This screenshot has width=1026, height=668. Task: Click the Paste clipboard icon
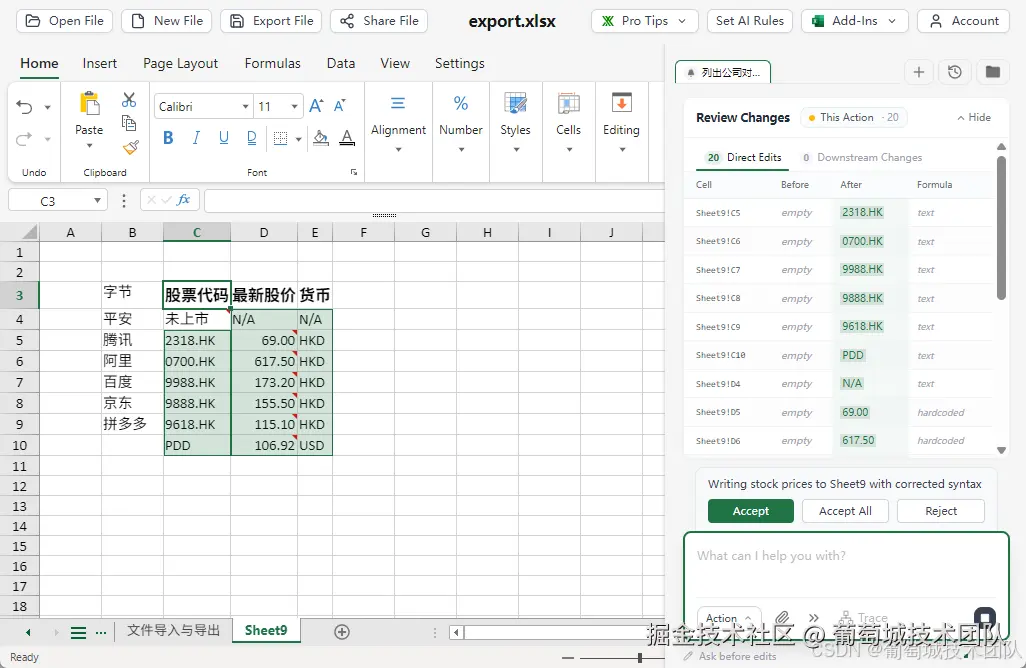(89, 103)
